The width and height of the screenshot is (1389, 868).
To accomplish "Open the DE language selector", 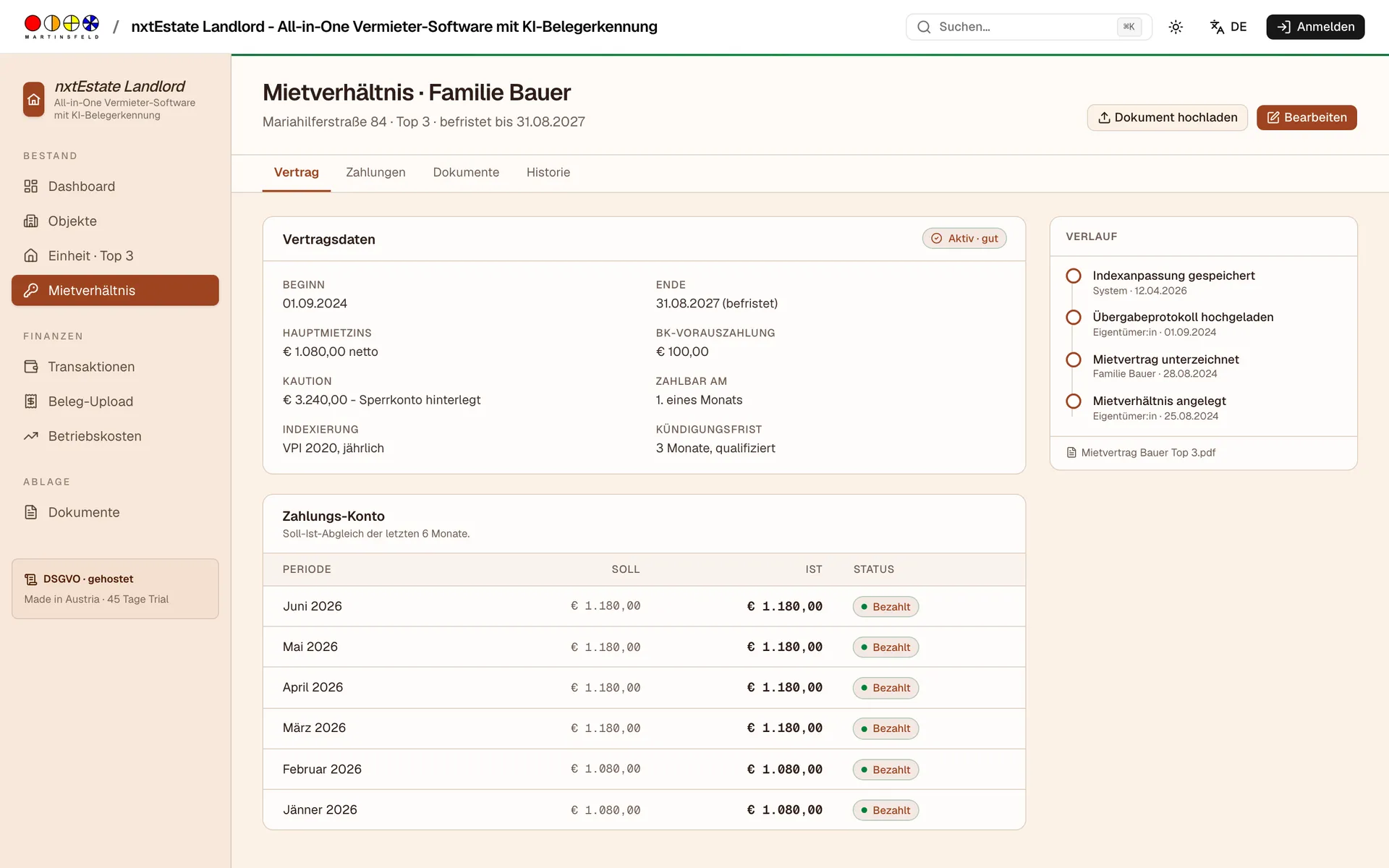I will (1228, 27).
